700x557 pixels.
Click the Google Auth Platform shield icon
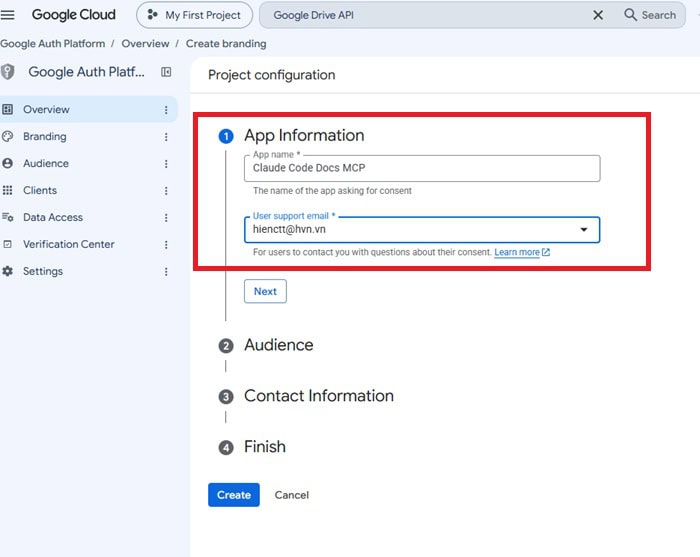coord(8,72)
